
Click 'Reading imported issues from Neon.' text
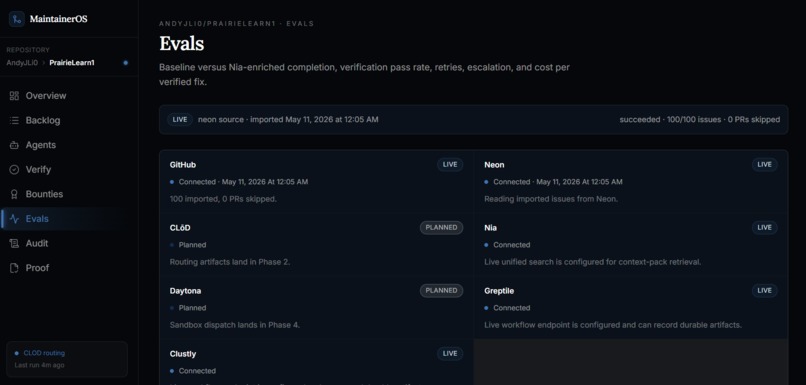(x=551, y=199)
